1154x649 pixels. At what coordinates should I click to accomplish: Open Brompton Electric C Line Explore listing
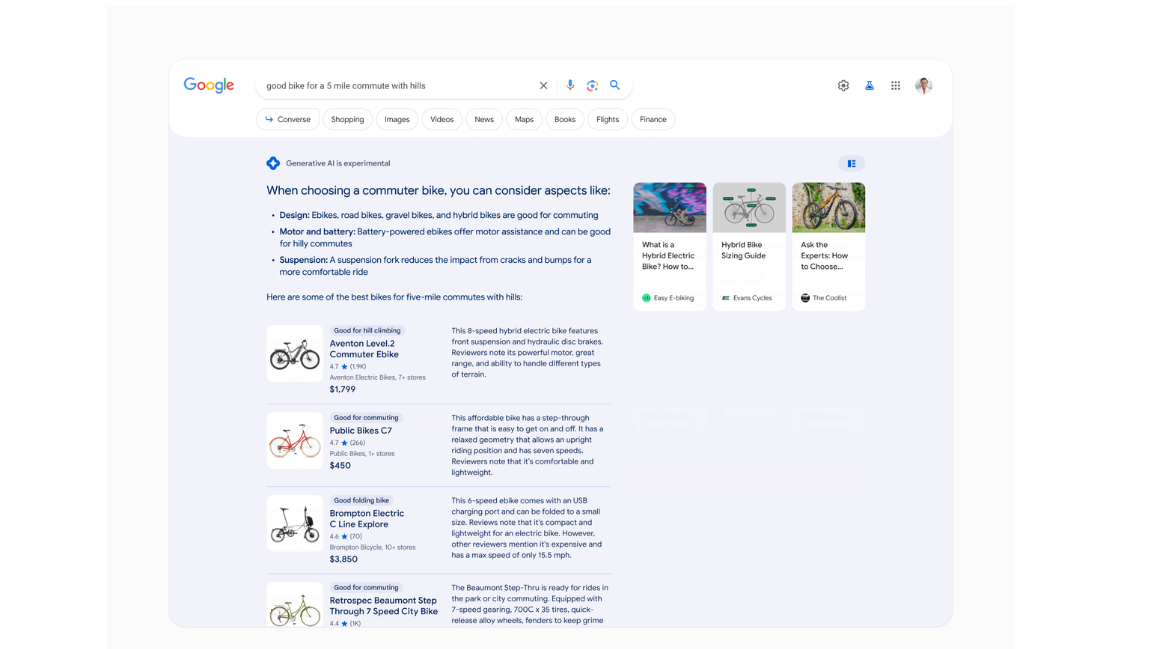(367, 519)
